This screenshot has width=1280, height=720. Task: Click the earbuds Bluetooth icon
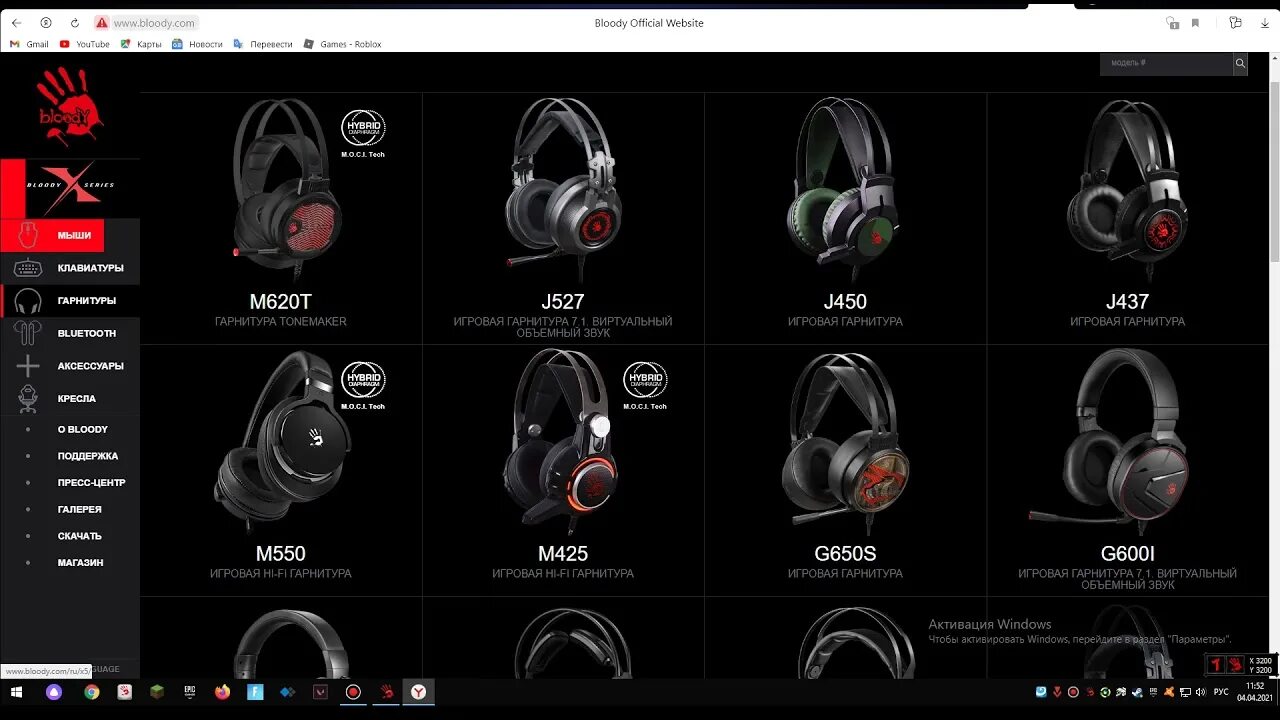(28, 333)
